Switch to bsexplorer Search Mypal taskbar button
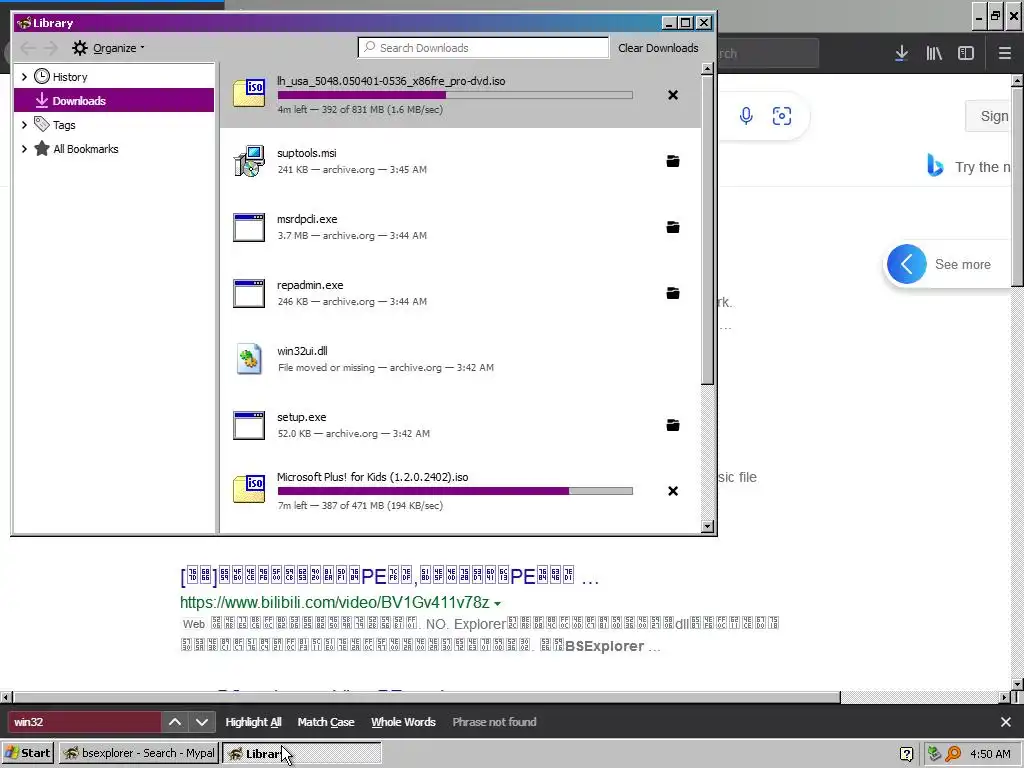 pyautogui.click(x=138, y=754)
